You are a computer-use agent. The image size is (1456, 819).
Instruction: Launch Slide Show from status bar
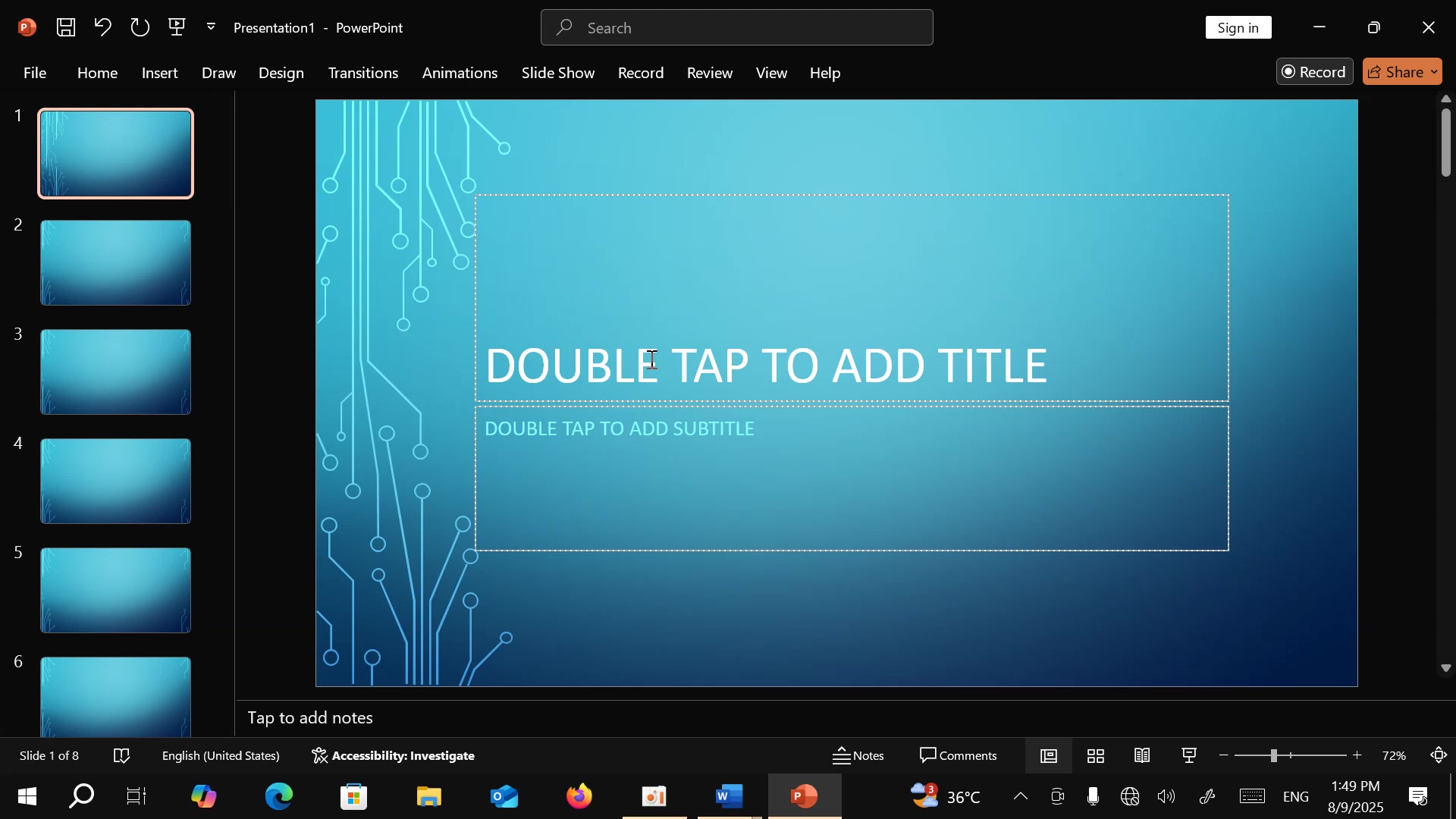(1189, 756)
